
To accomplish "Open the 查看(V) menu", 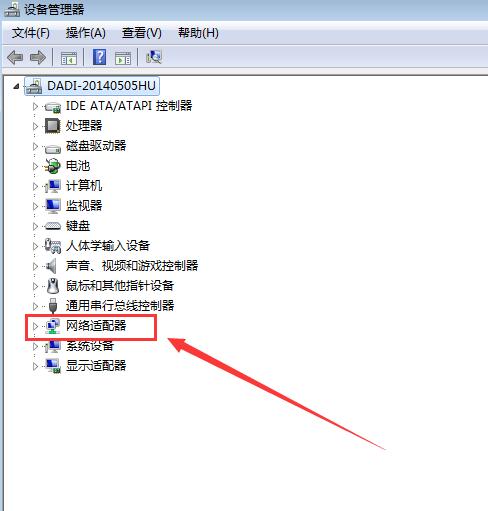I will click(142, 33).
